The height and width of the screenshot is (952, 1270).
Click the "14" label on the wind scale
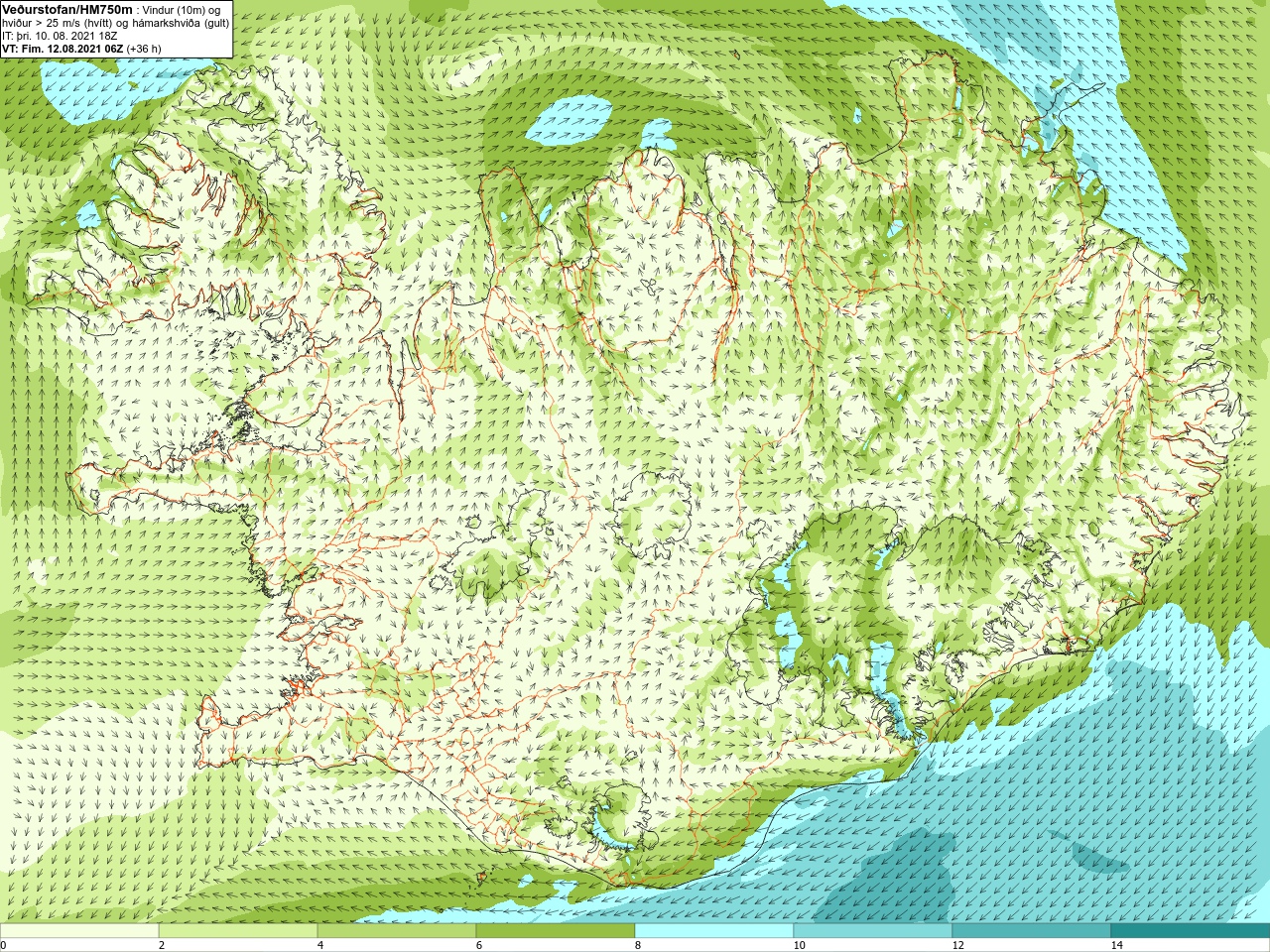point(1116,945)
